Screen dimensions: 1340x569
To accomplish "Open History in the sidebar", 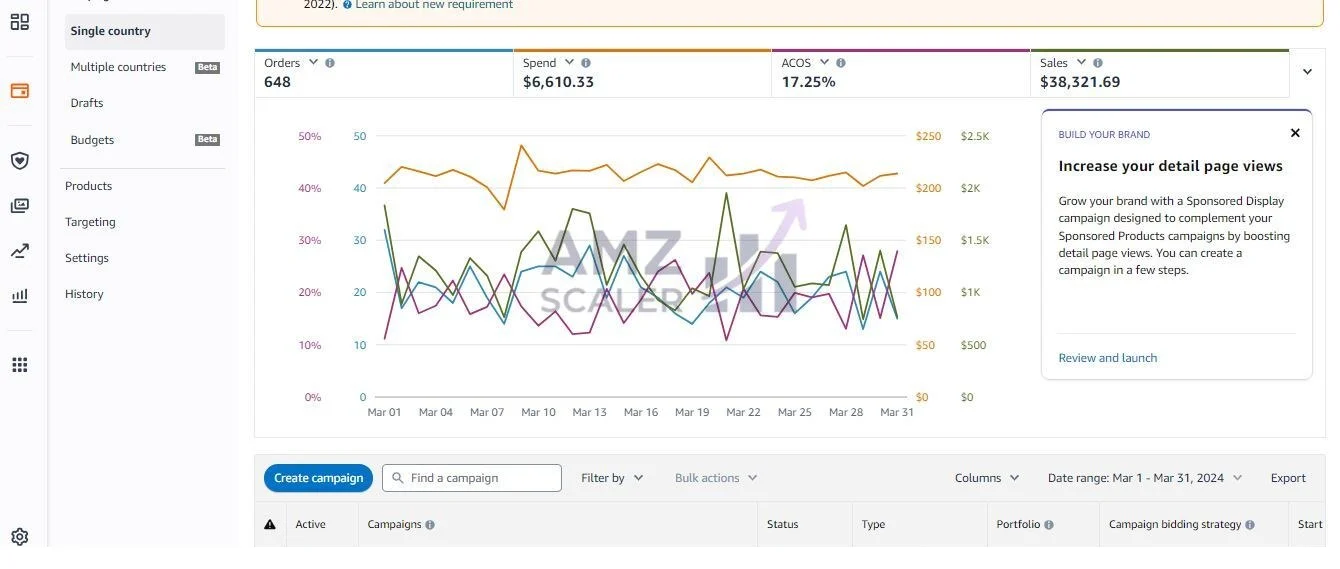I will pos(84,294).
